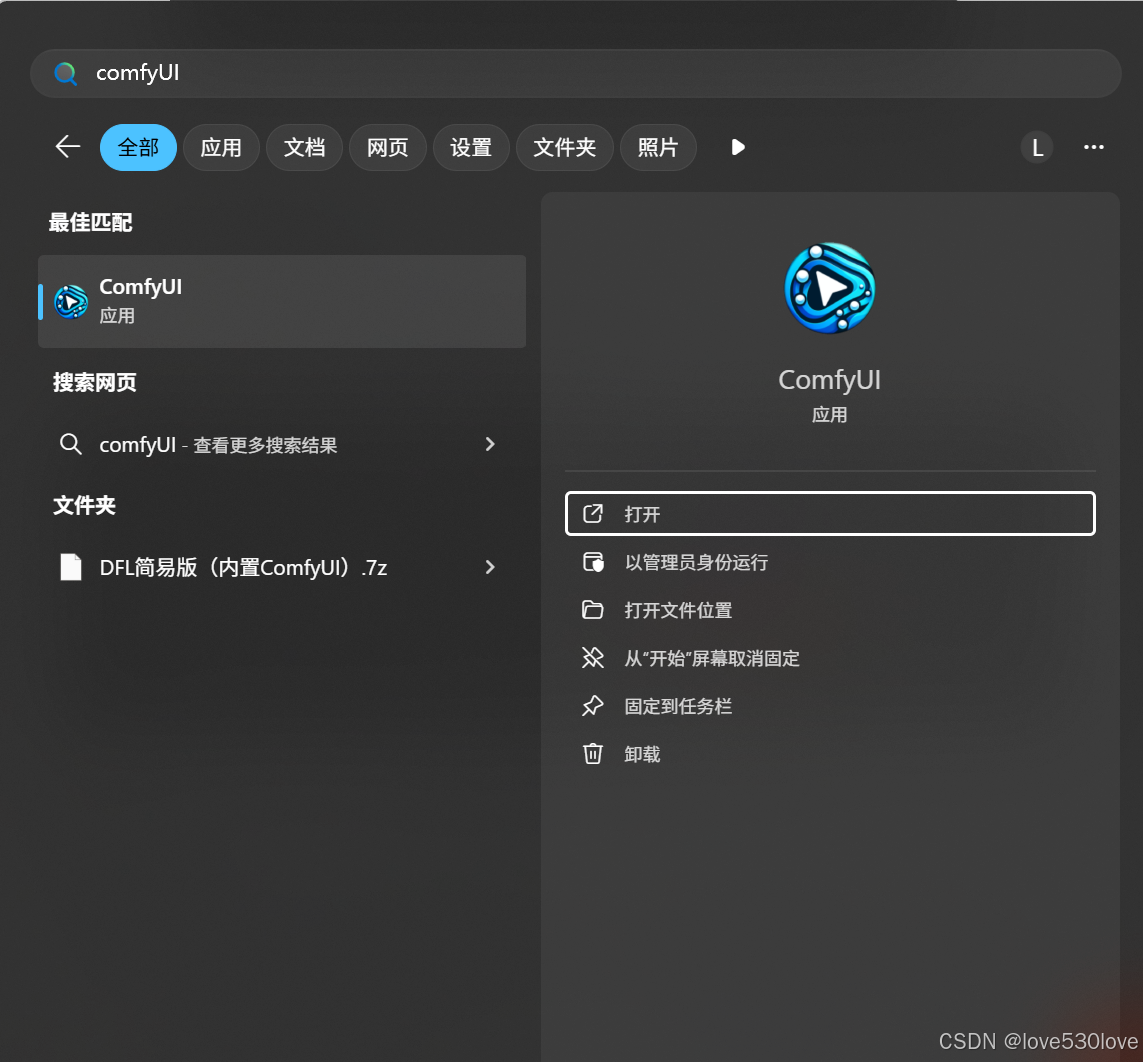Screen dimensions: 1143x1062
Task: Click the open-external icon beside 打开
Action: coord(593,514)
